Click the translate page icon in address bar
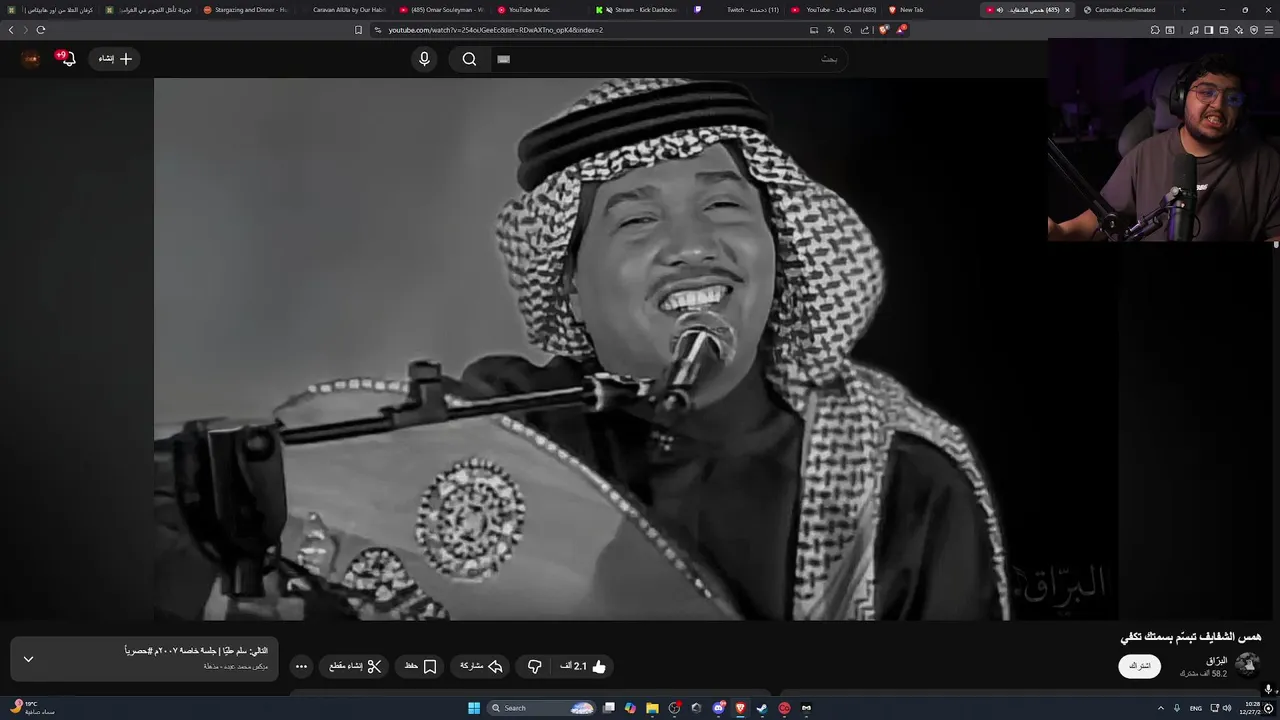This screenshot has height=720, width=1280. point(831,30)
